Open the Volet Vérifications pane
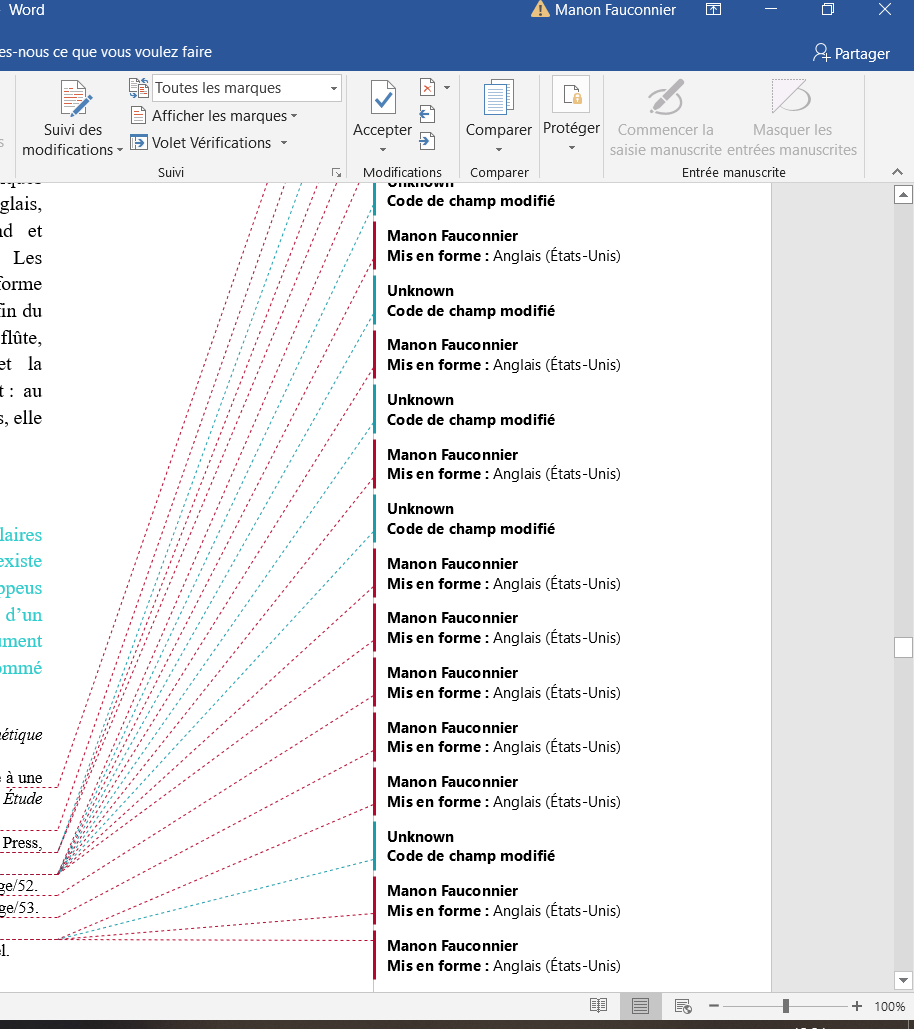Screen dimensions: 914x1029 (x=211, y=142)
